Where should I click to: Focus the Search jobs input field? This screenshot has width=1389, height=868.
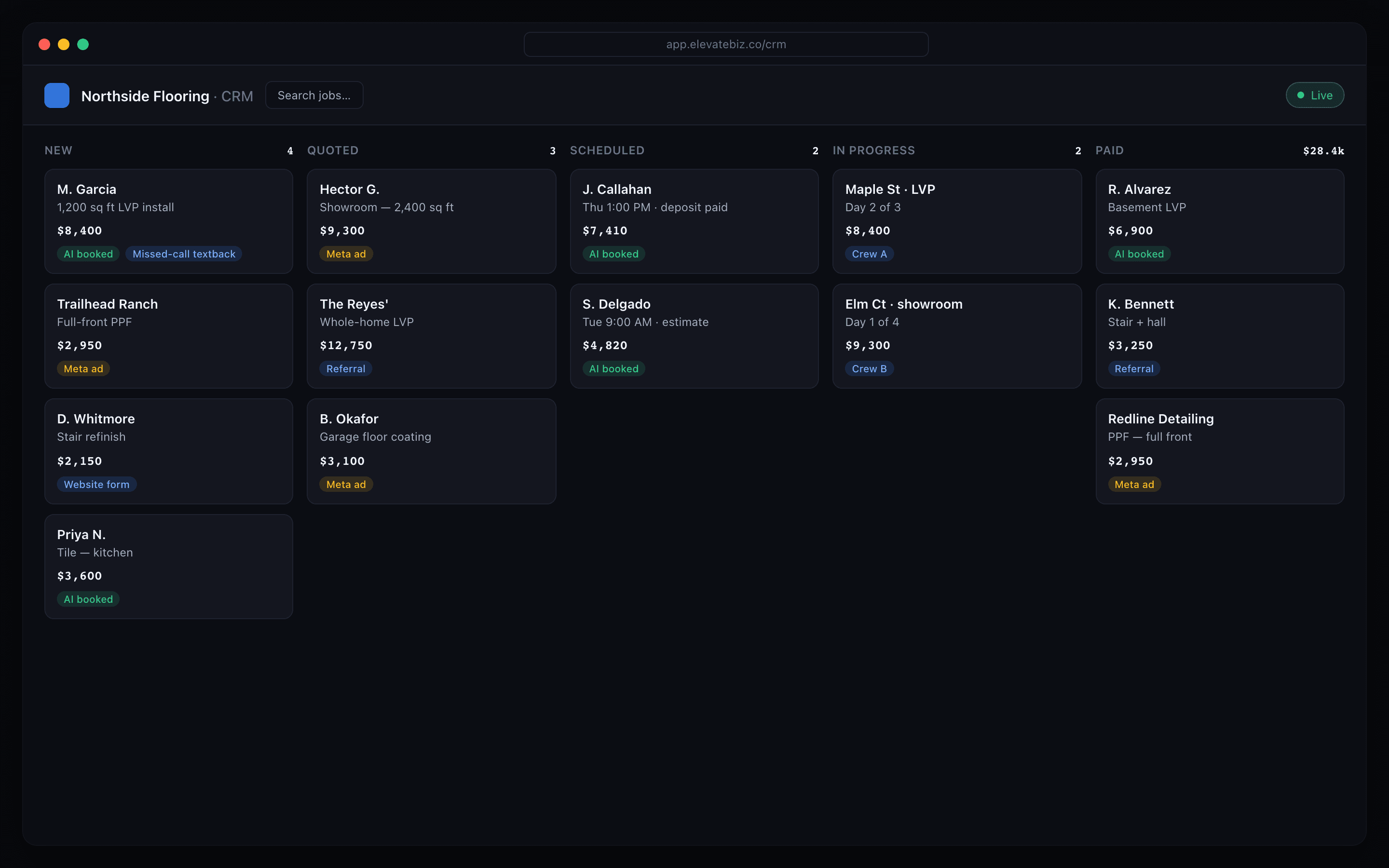[314, 95]
